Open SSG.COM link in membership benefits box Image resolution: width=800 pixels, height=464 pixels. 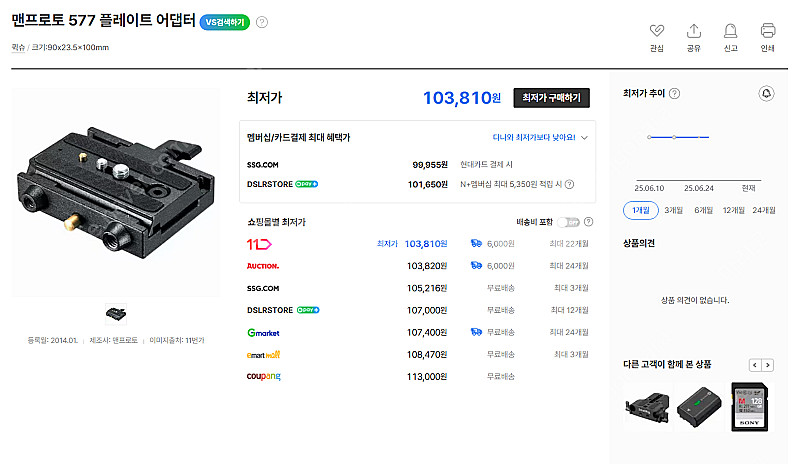pos(263,165)
